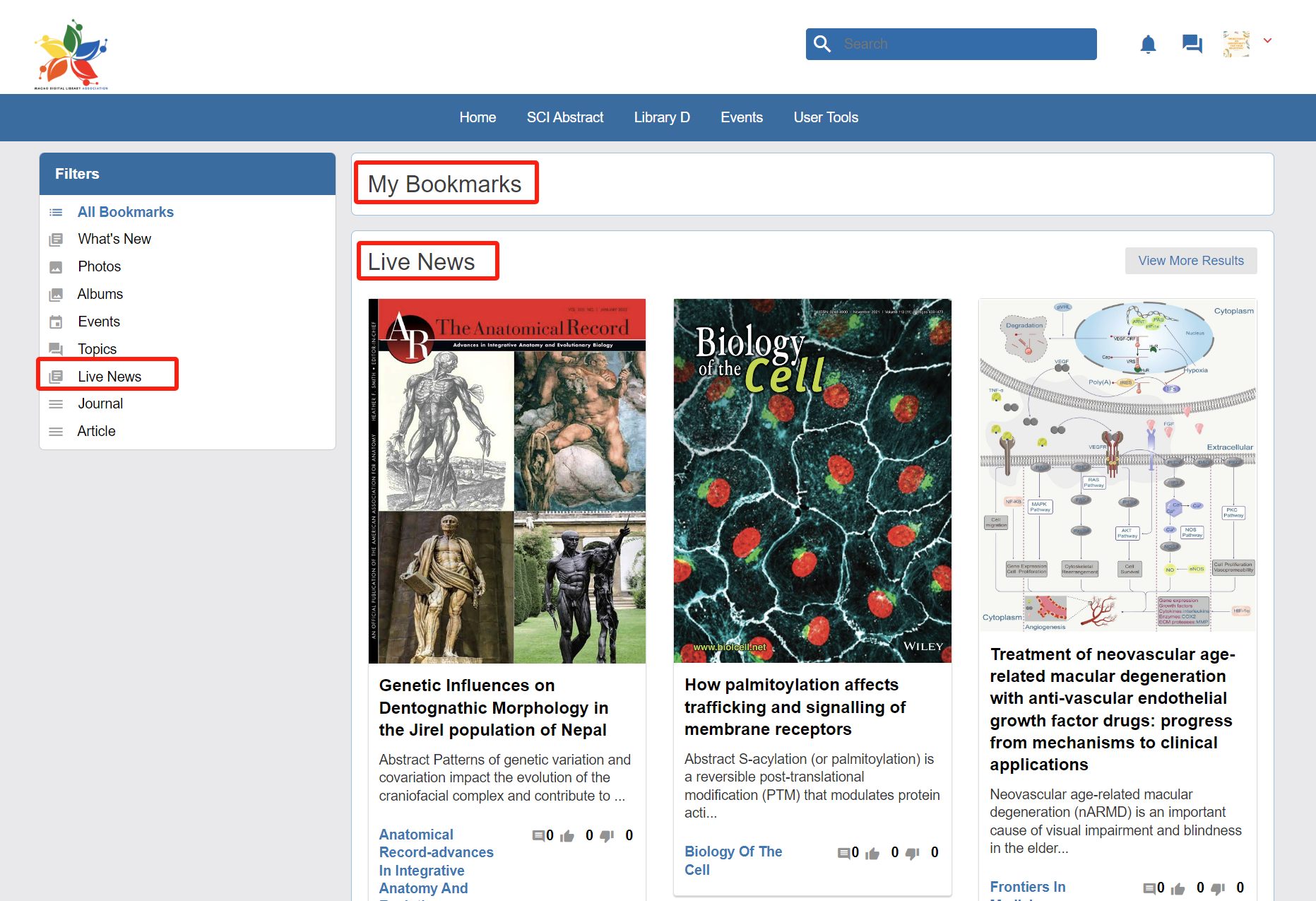Open the notifications bell icon
Image resolution: width=1316 pixels, height=901 pixels.
click(1148, 45)
